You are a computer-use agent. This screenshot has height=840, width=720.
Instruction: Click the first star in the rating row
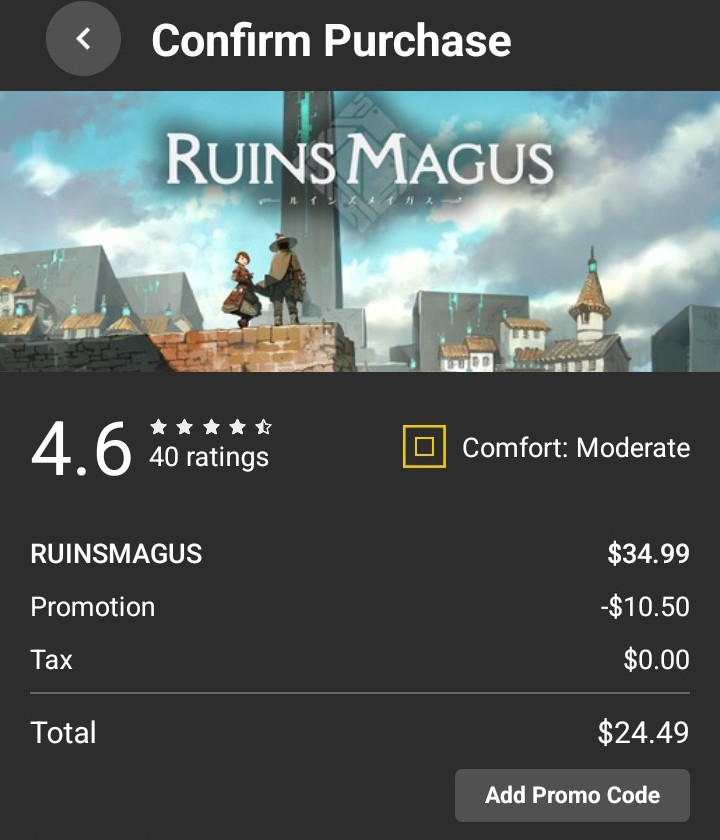pos(159,427)
